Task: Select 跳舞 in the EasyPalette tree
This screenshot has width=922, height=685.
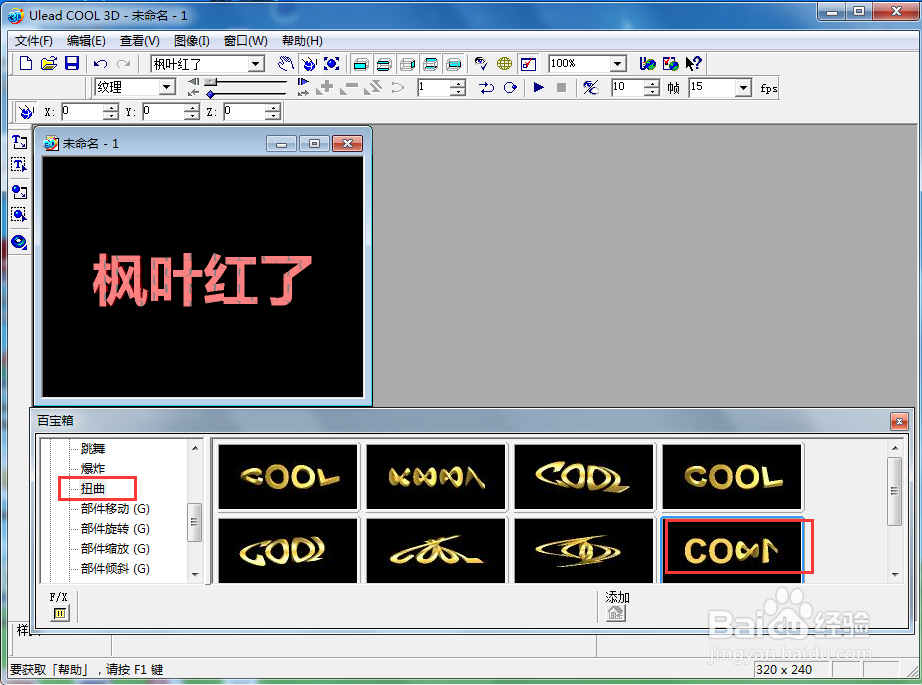Action: pos(93,449)
